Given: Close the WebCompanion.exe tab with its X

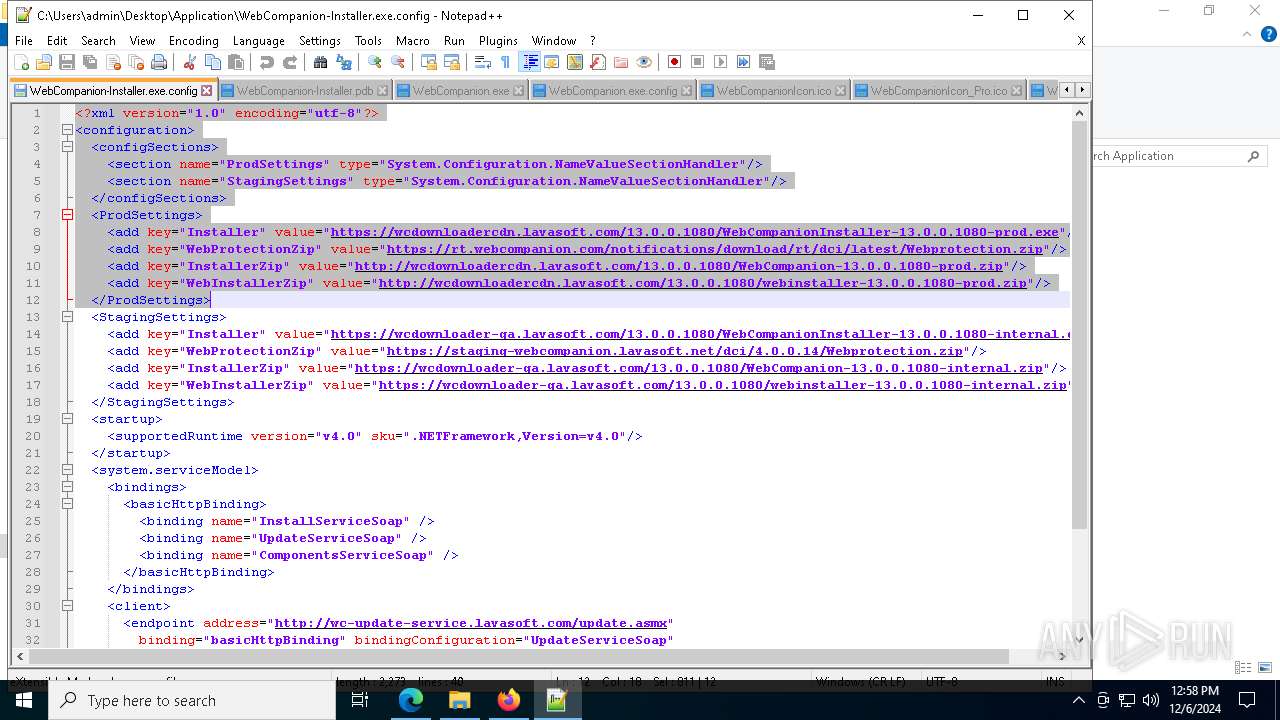Looking at the screenshot, I should coord(519,91).
